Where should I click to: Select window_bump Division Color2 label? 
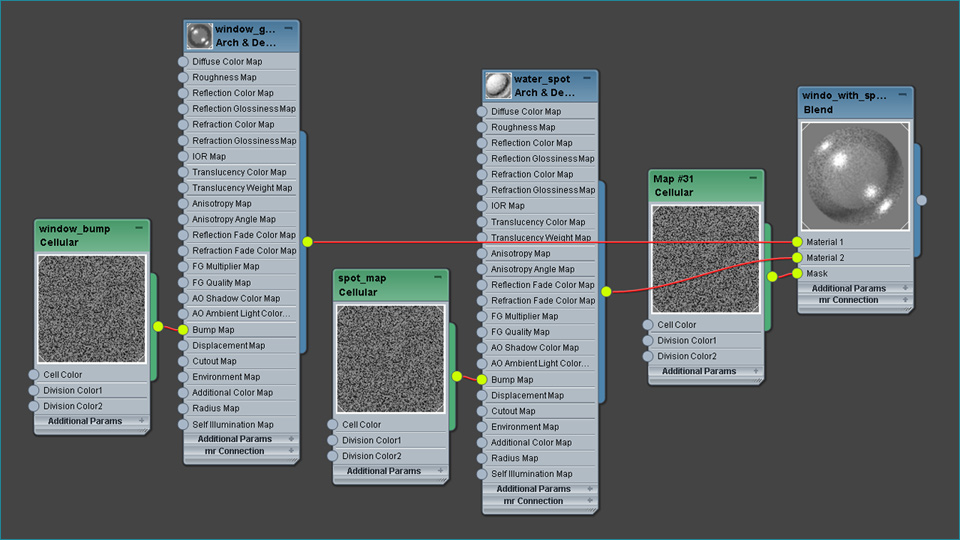coord(73,406)
